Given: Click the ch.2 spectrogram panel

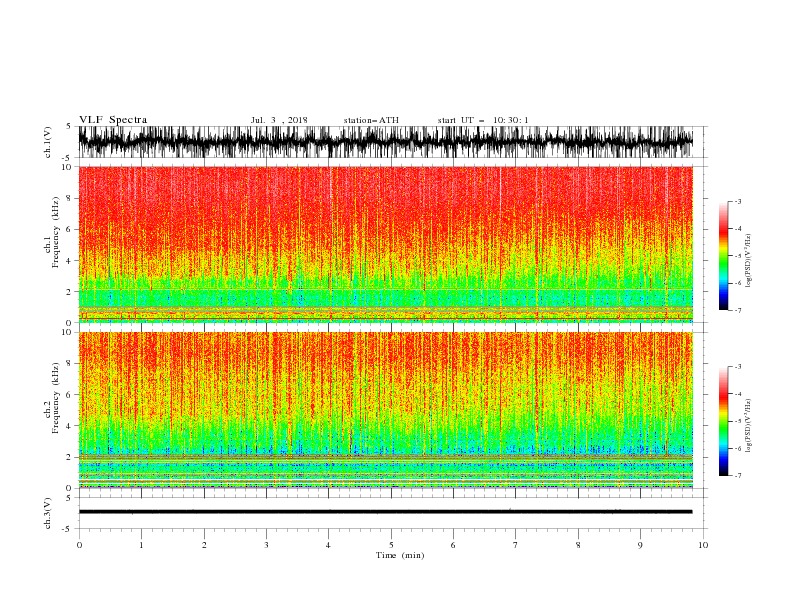Looking at the screenshot, I should (x=385, y=410).
